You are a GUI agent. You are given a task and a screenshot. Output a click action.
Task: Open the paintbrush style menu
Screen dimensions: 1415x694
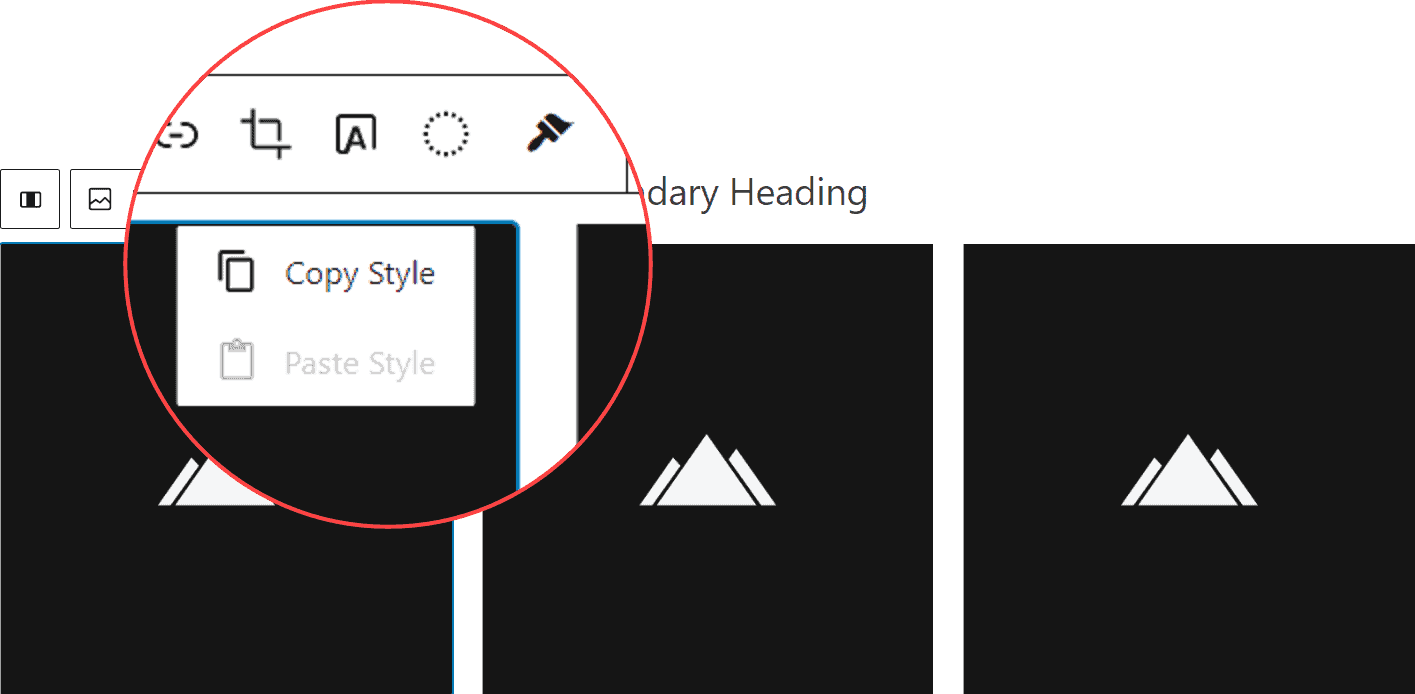(x=549, y=134)
